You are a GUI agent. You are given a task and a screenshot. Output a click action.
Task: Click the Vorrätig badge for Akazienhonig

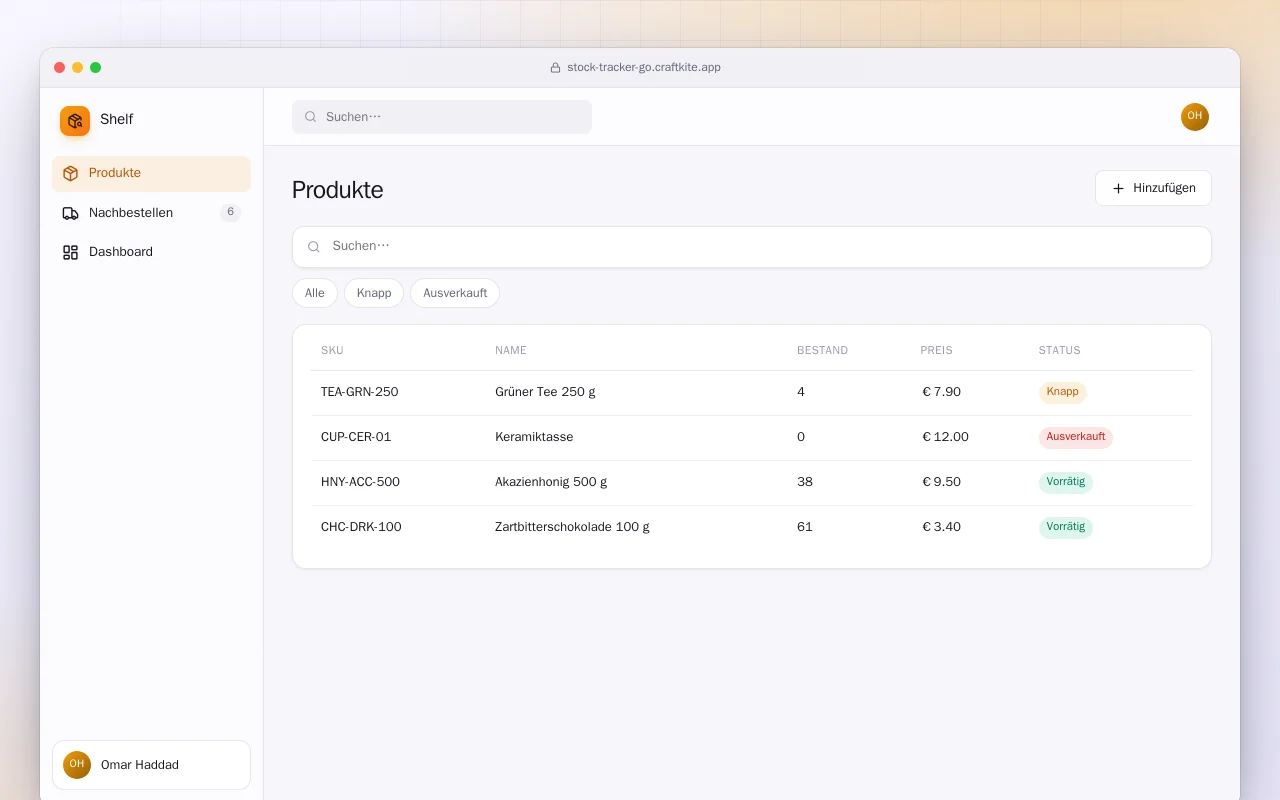click(1066, 482)
